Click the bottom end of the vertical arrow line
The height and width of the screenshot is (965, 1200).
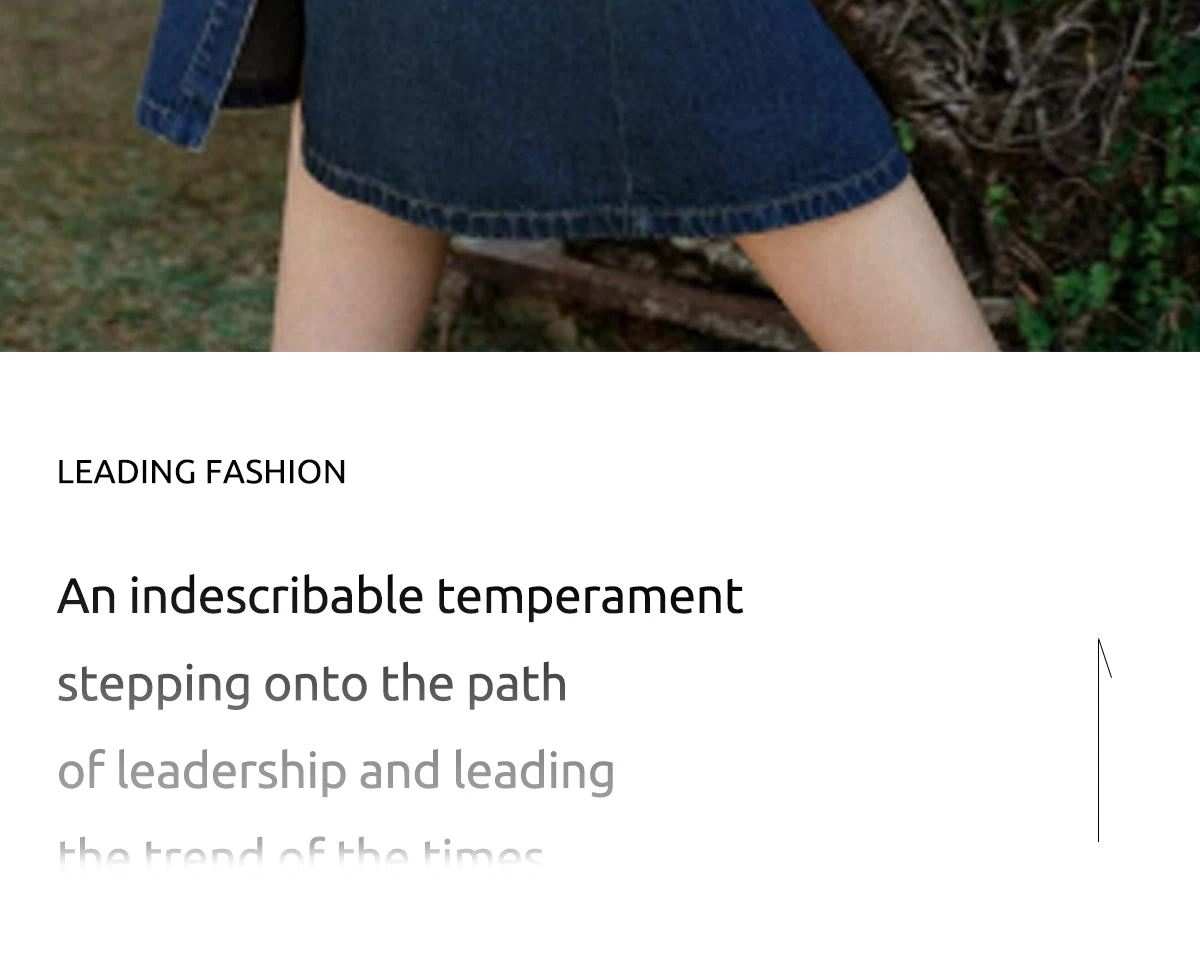pyautogui.click(x=1098, y=838)
